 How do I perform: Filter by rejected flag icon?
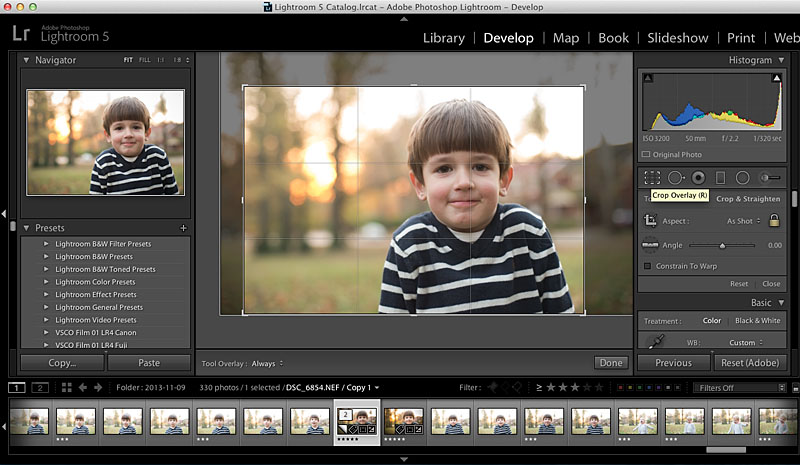click(x=517, y=387)
